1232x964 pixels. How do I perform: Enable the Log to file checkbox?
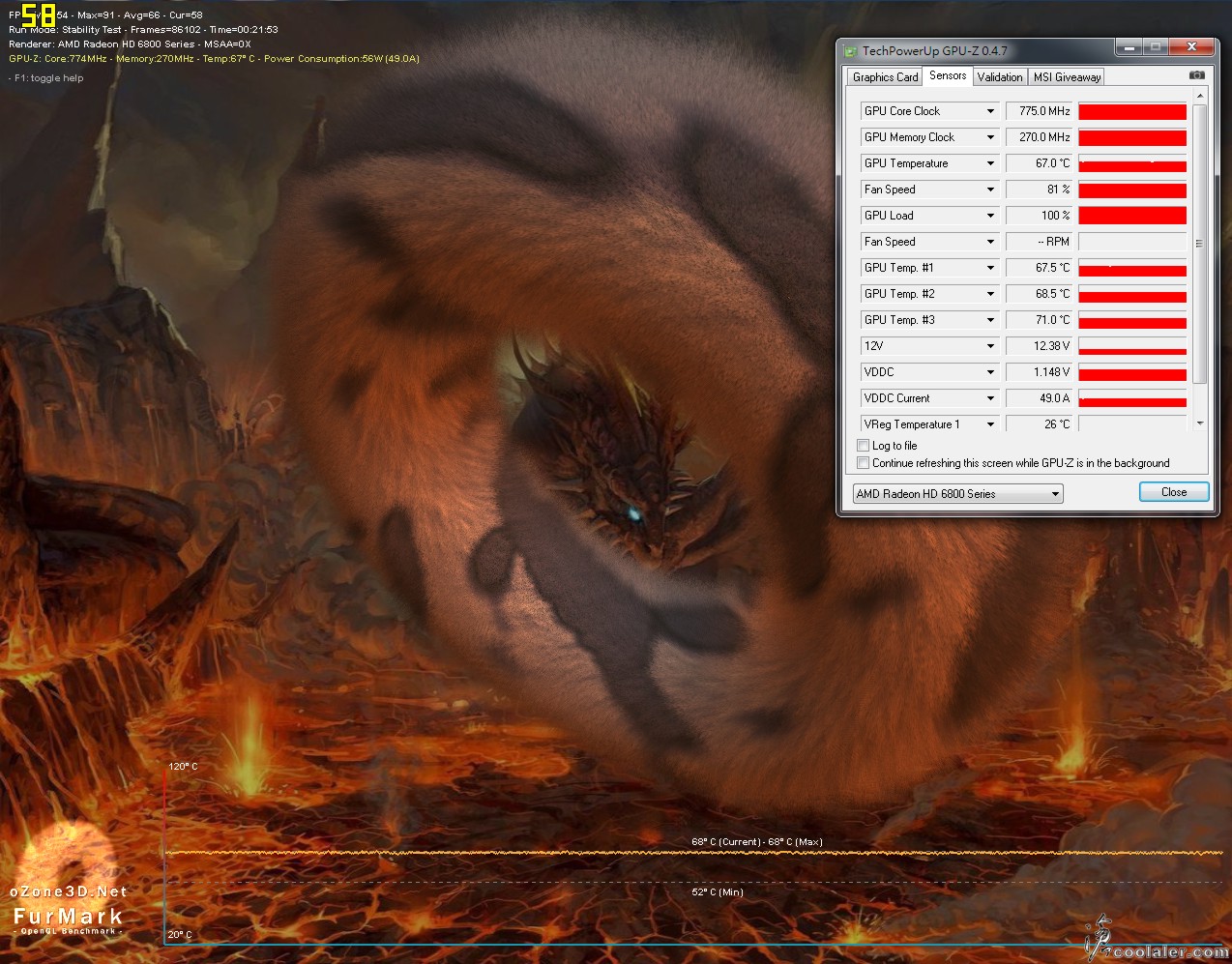(863, 446)
